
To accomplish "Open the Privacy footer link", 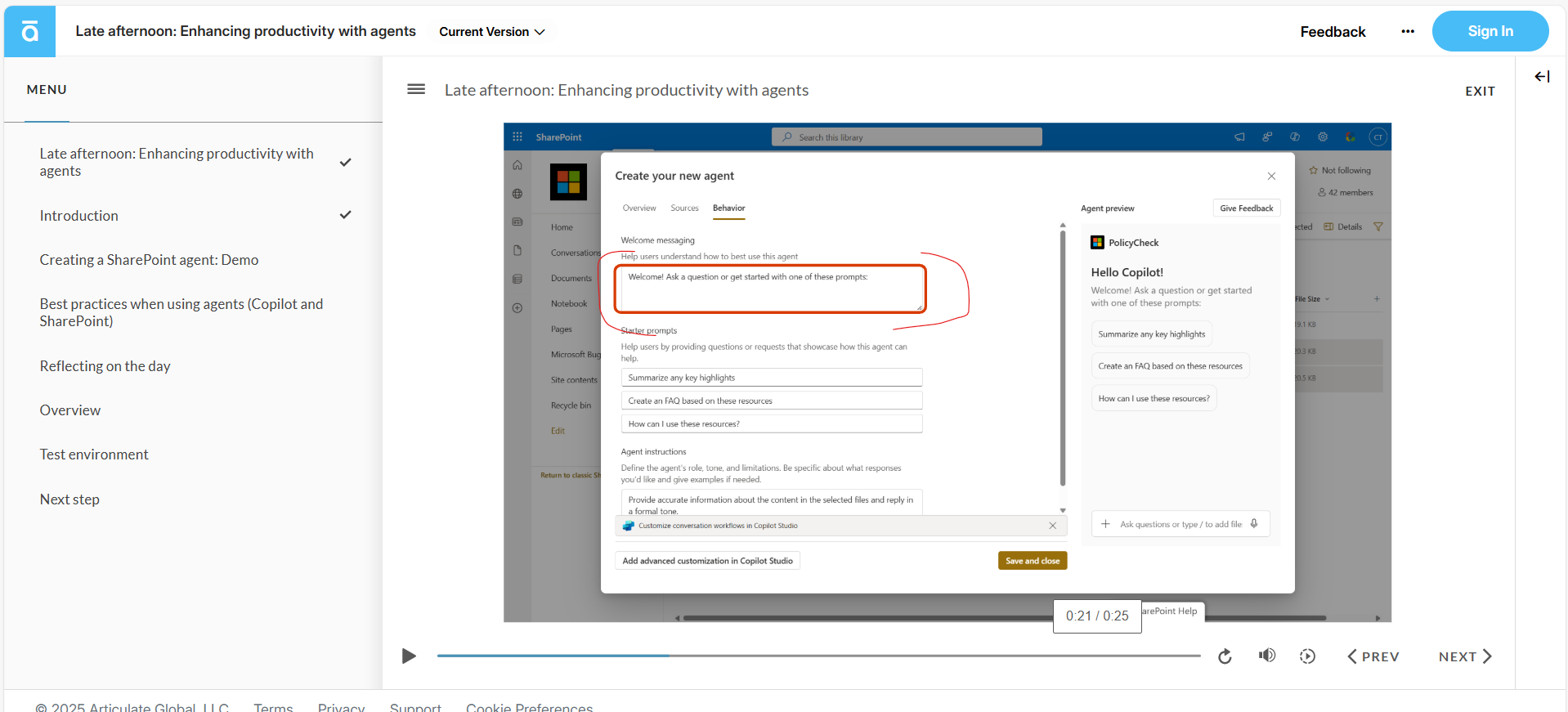I will click(x=341, y=707).
